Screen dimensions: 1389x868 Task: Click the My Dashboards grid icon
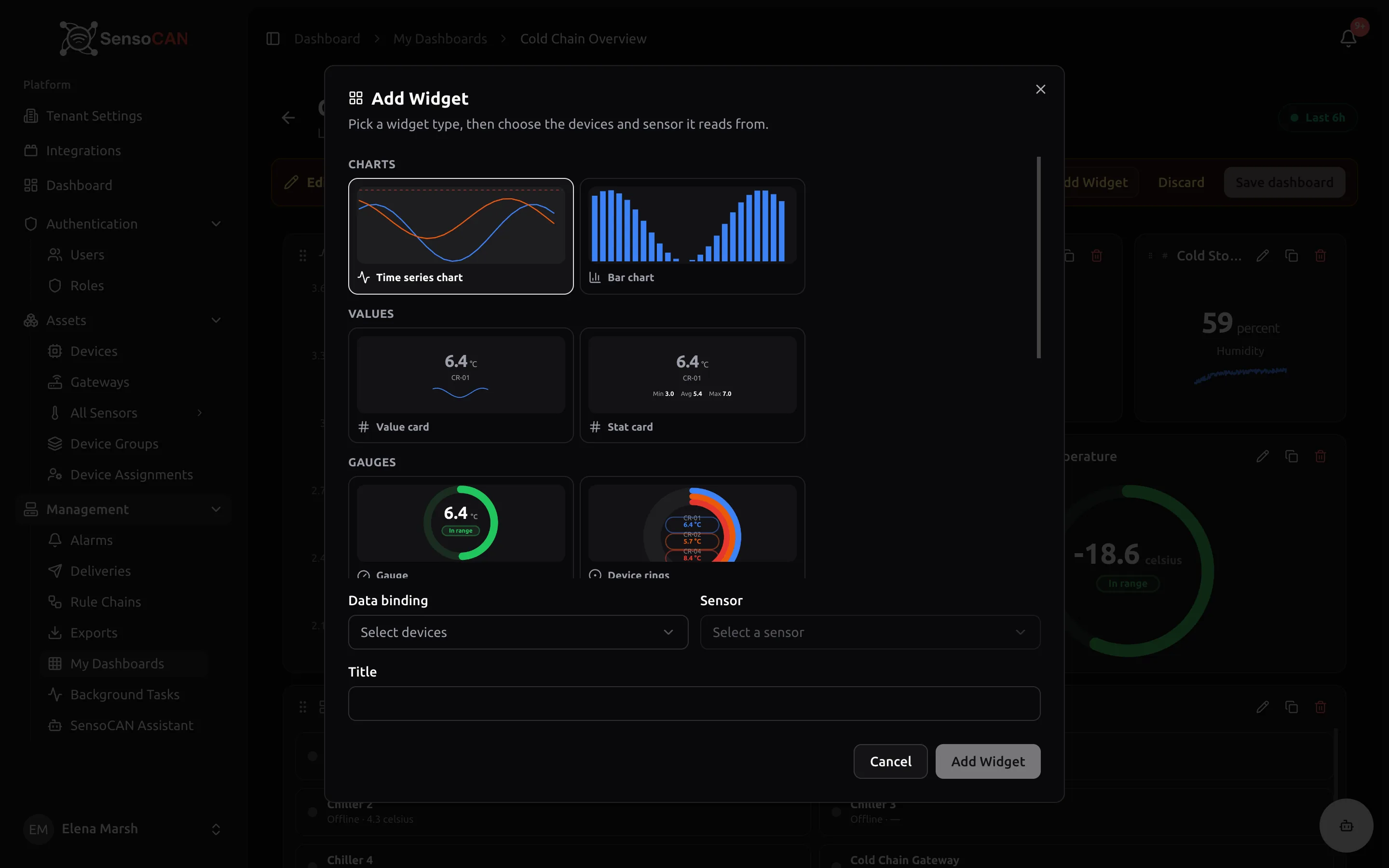click(x=55, y=664)
